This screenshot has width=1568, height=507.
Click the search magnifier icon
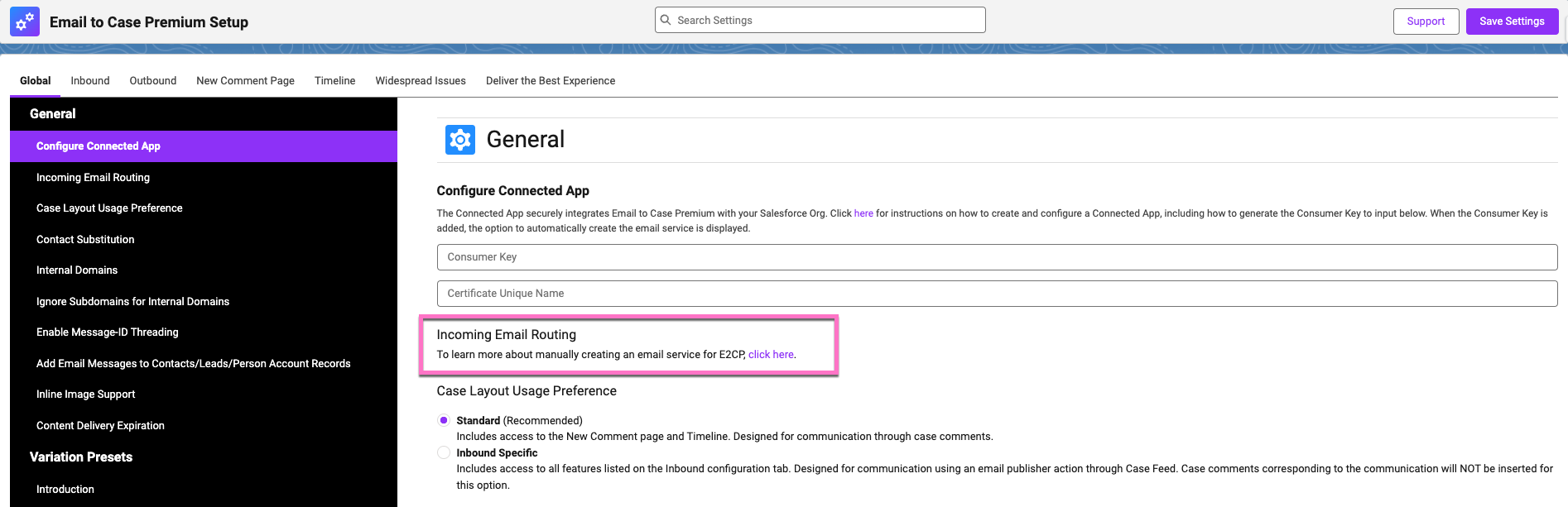pos(666,20)
